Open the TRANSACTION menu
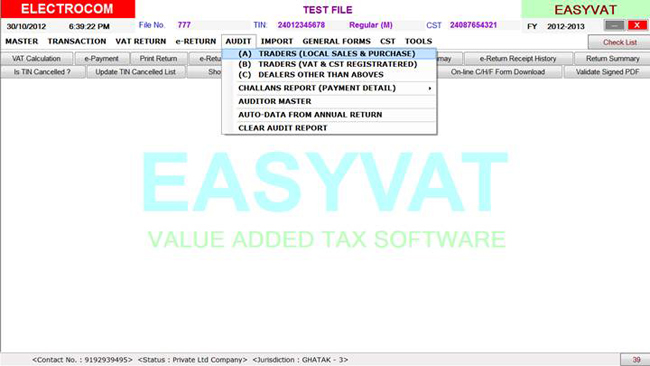The image size is (650, 366). [x=77, y=41]
